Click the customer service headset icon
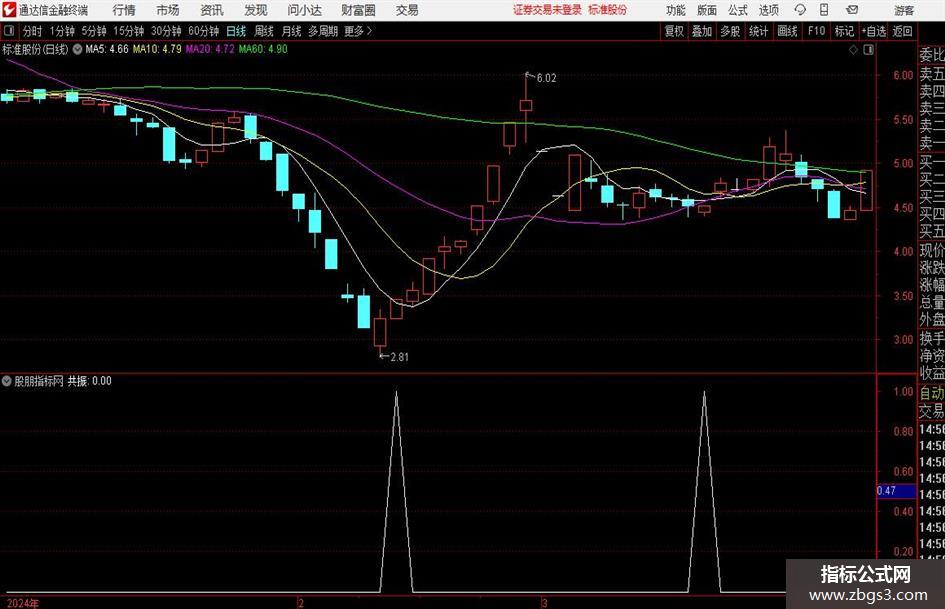This screenshot has width=945, height=609. tap(800, 10)
